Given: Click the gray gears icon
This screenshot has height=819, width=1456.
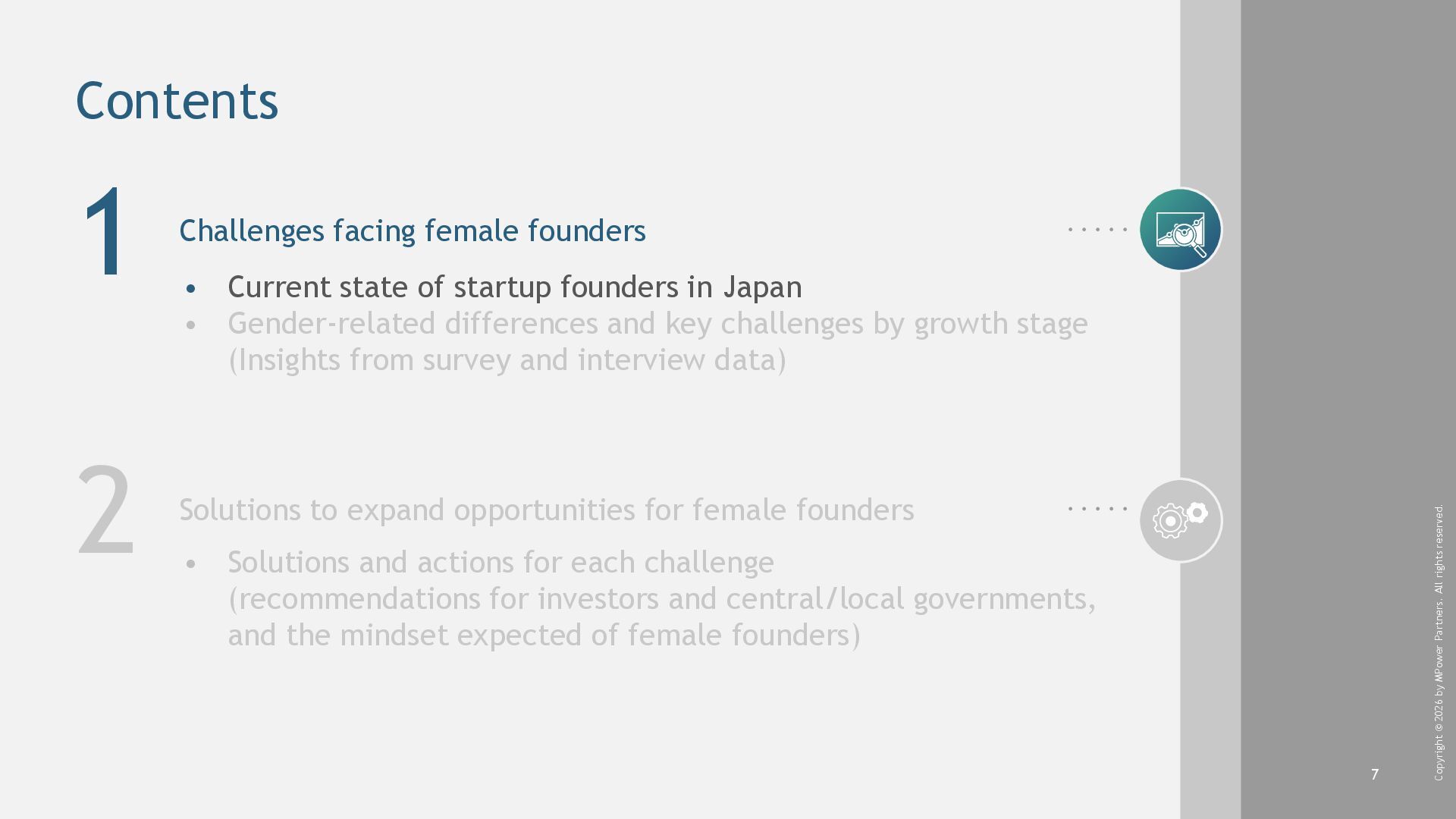Looking at the screenshot, I should [x=1180, y=520].
